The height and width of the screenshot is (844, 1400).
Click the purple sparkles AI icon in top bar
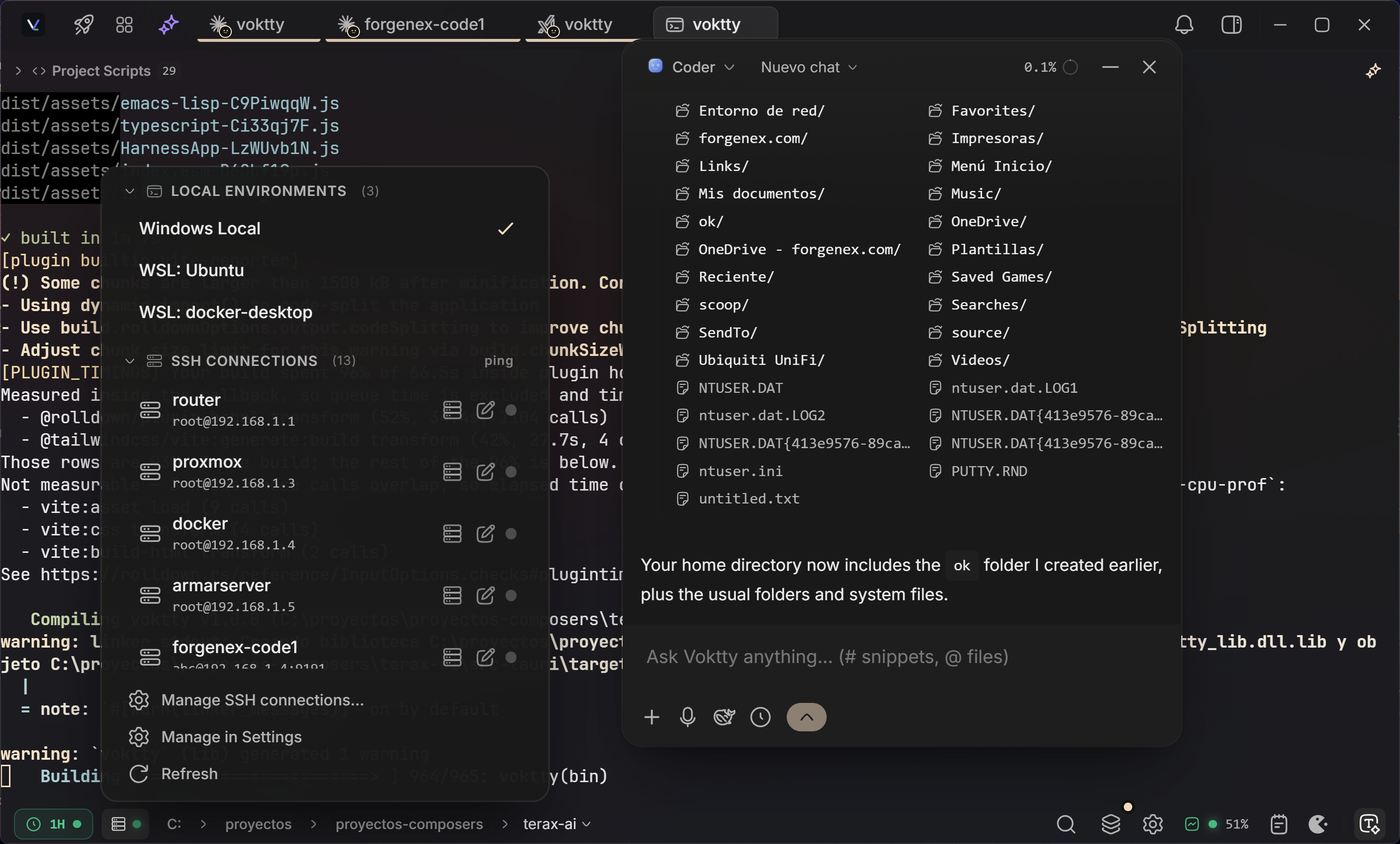[x=168, y=24]
